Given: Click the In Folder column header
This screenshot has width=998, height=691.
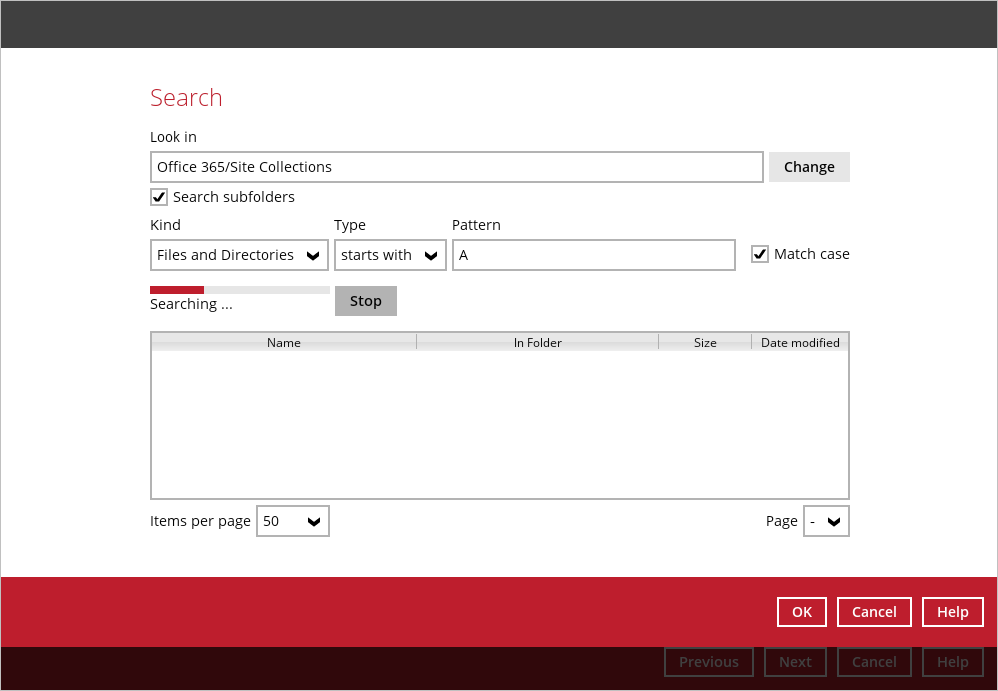Looking at the screenshot, I should pyautogui.click(x=537, y=342).
